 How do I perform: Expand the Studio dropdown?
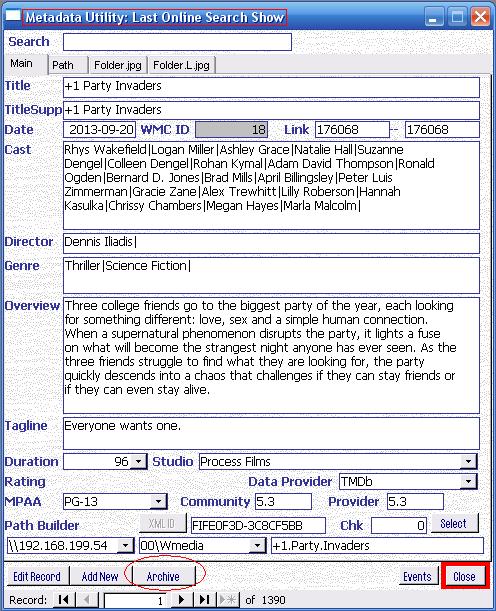(x=468, y=462)
